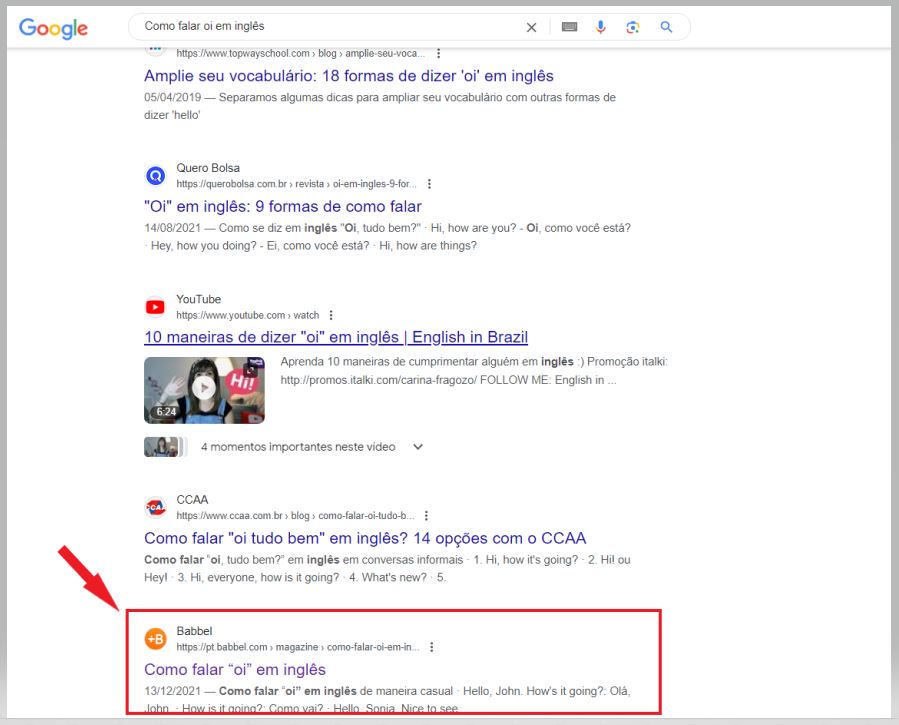The height and width of the screenshot is (725, 899).
Task: Open Babbel's 'Como falar "oi" em inglês' link
Action: (235, 669)
